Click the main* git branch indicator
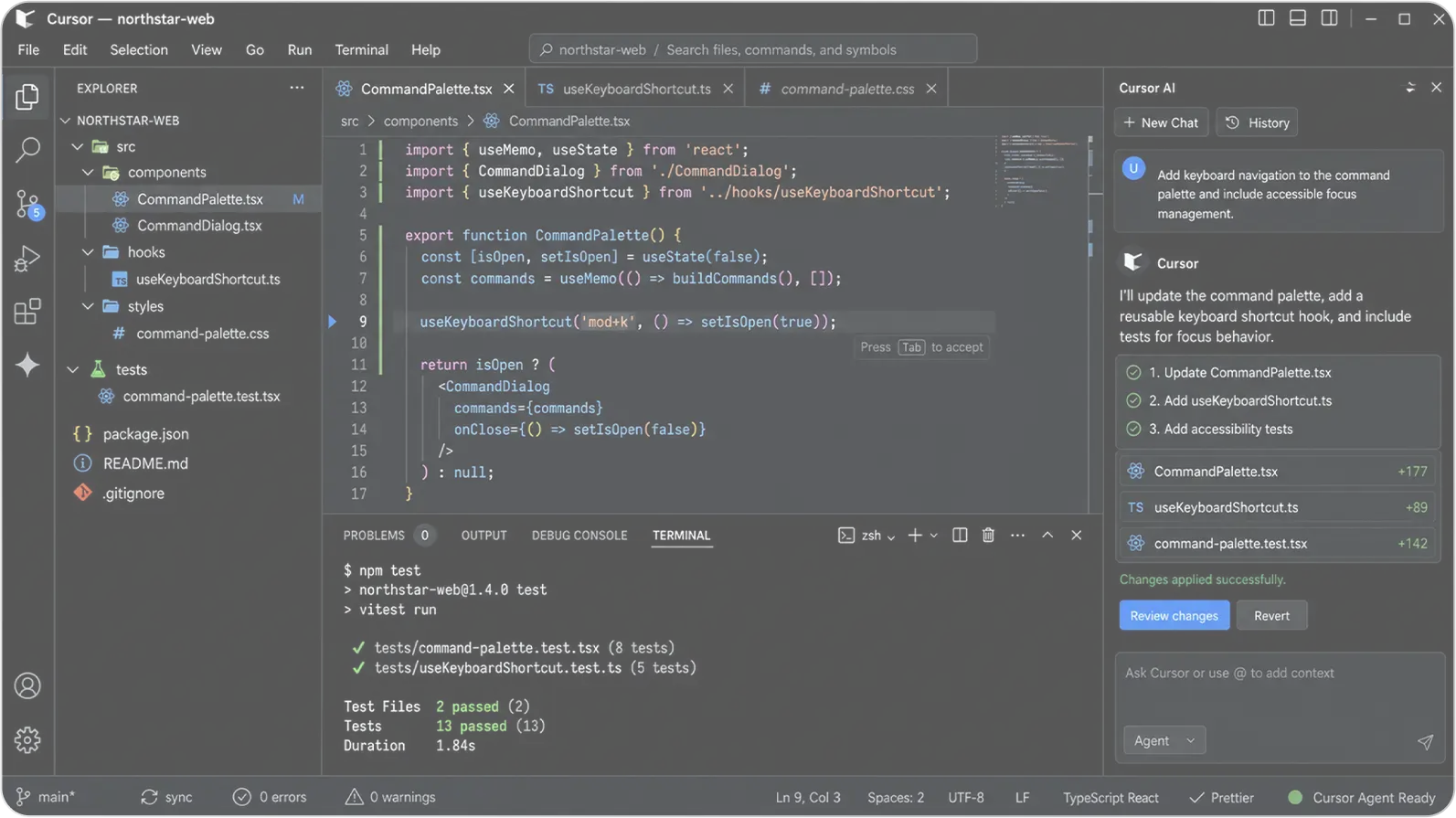Viewport: 1456px width, 818px height. [46, 797]
